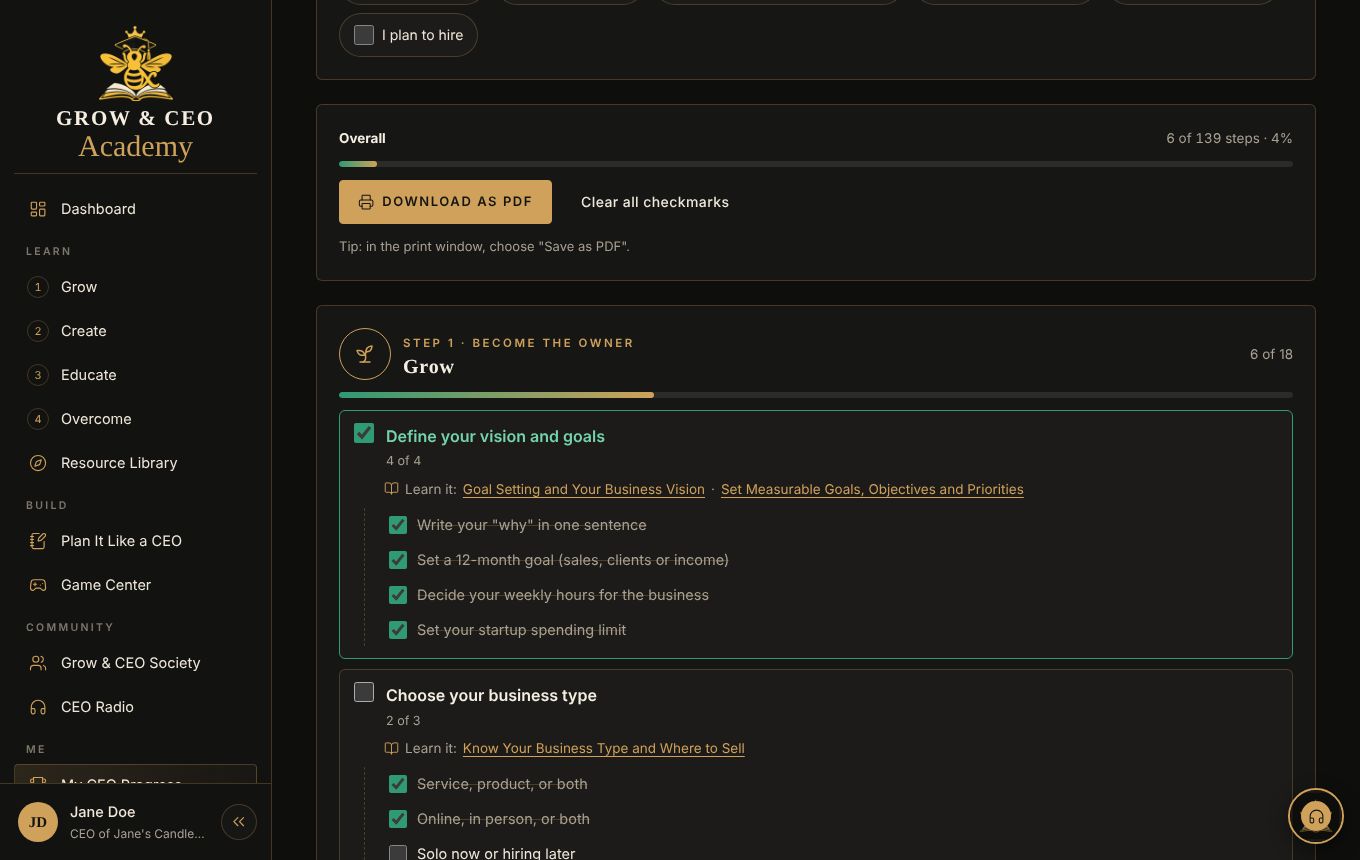
Task: Open the Dashboard menu item
Action: pos(135,209)
